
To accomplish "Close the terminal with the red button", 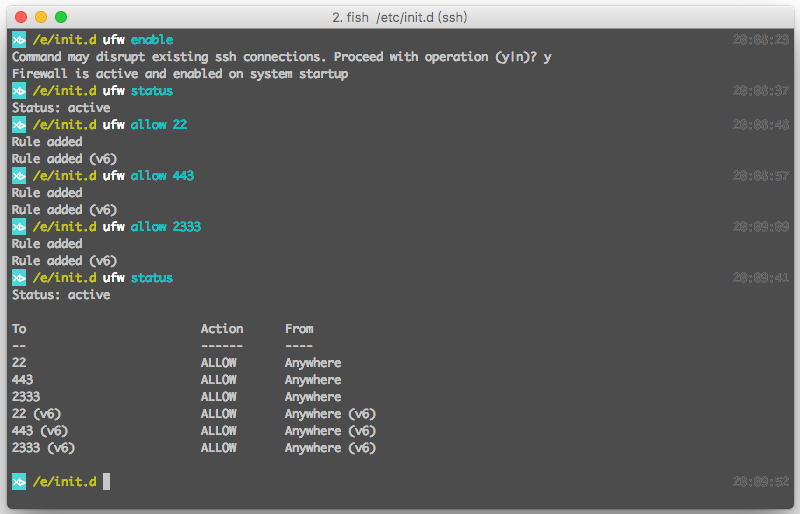I will pyautogui.click(x=21, y=17).
